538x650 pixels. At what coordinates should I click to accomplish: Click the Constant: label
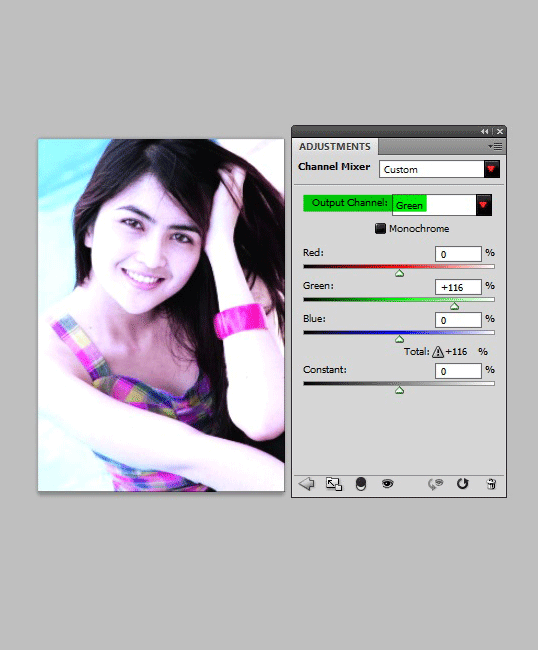325,369
